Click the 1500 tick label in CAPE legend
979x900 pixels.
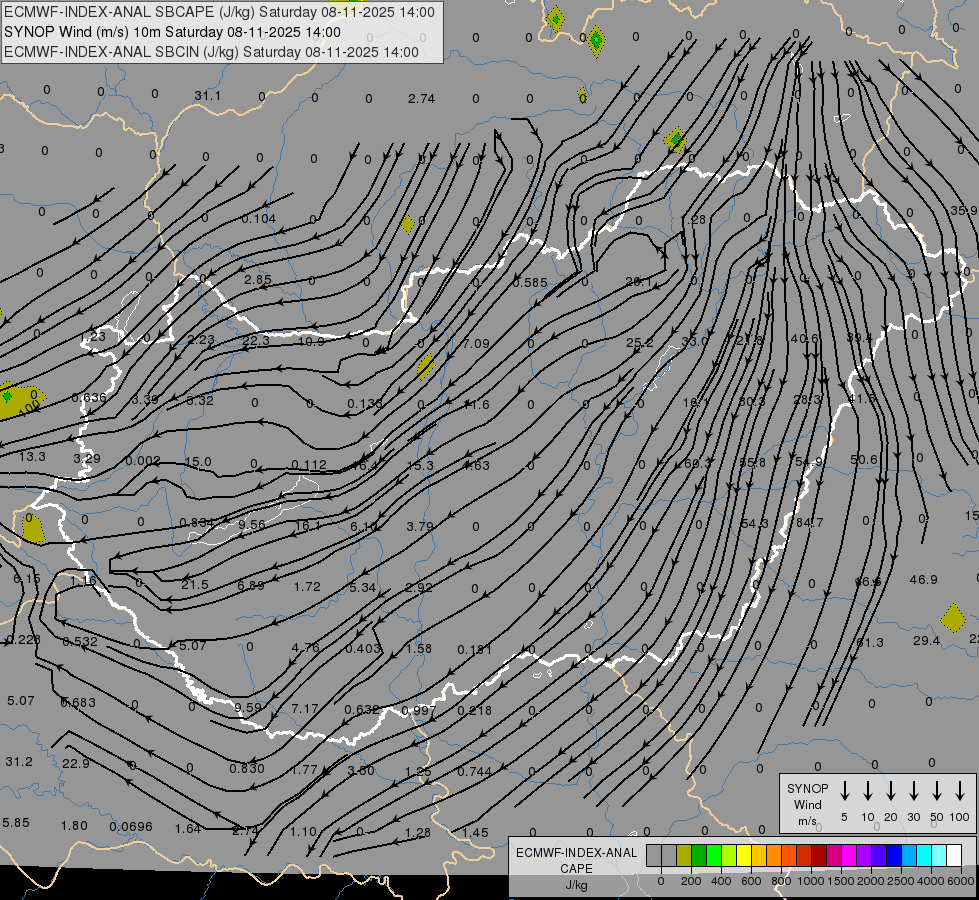[840, 881]
